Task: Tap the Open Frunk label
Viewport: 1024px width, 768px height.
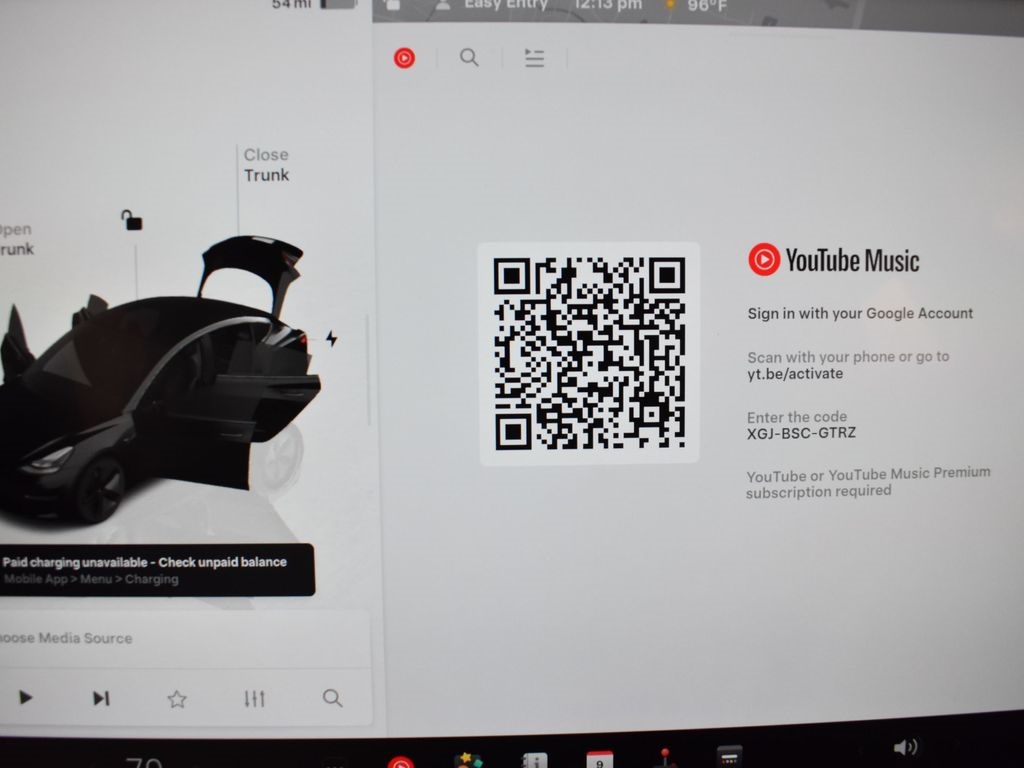Action: [16, 239]
